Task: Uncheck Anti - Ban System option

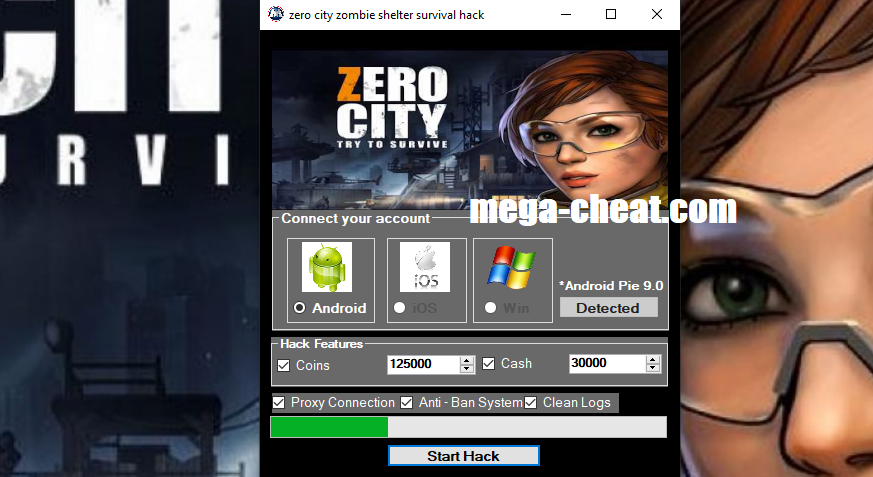Action: (407, 402)
